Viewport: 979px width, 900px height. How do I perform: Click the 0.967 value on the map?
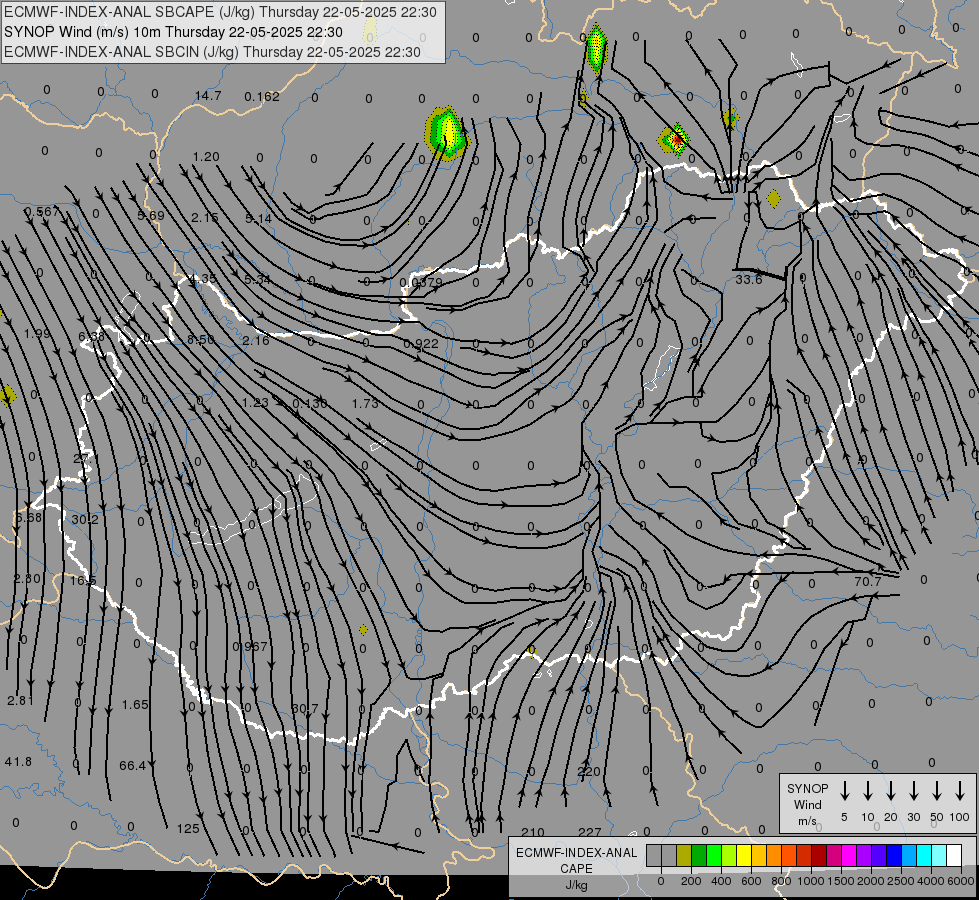[250, 646]
